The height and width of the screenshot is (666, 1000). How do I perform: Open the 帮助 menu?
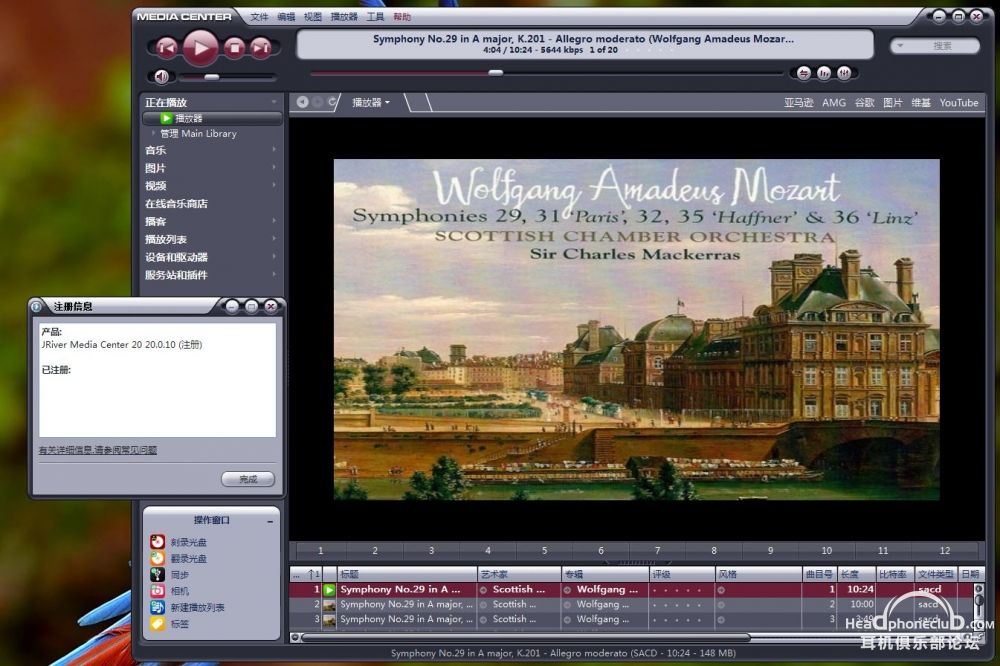(402, 17)
